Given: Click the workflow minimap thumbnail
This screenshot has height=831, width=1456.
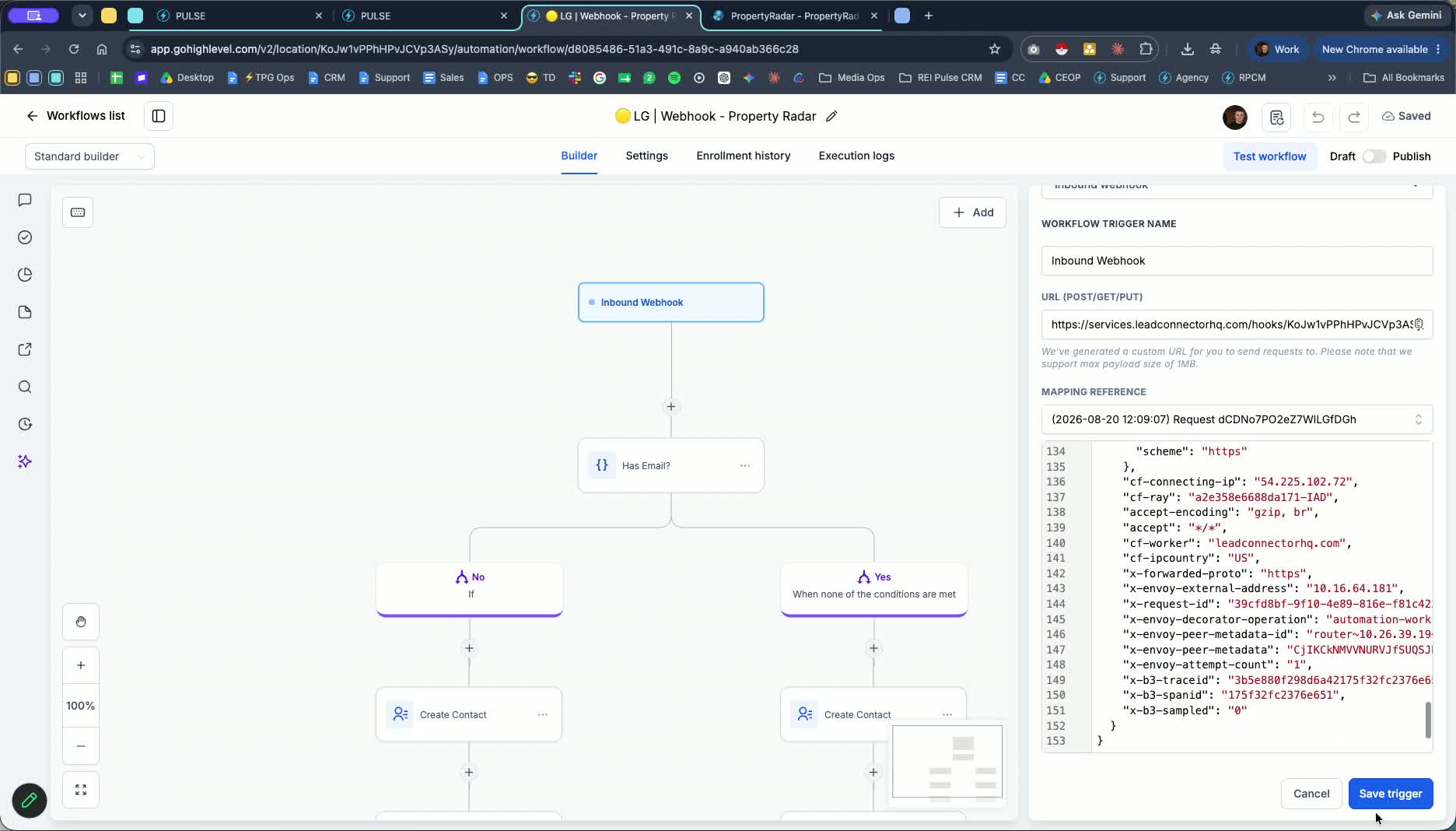Looking at the screenshot, I should tap(947, 762).
